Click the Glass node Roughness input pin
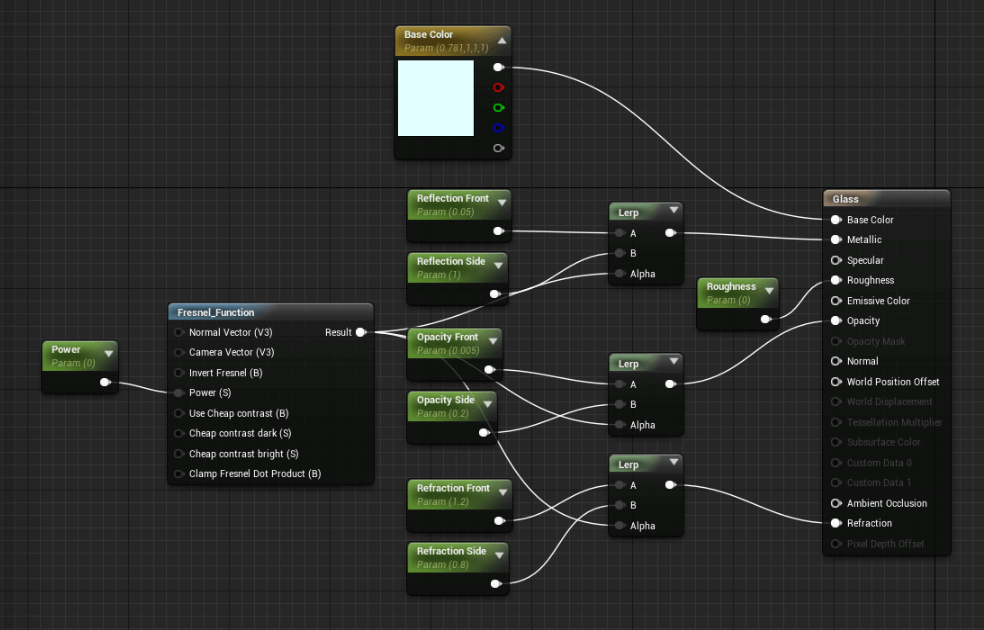Viewport: 984px width, 630px height. 836,280
